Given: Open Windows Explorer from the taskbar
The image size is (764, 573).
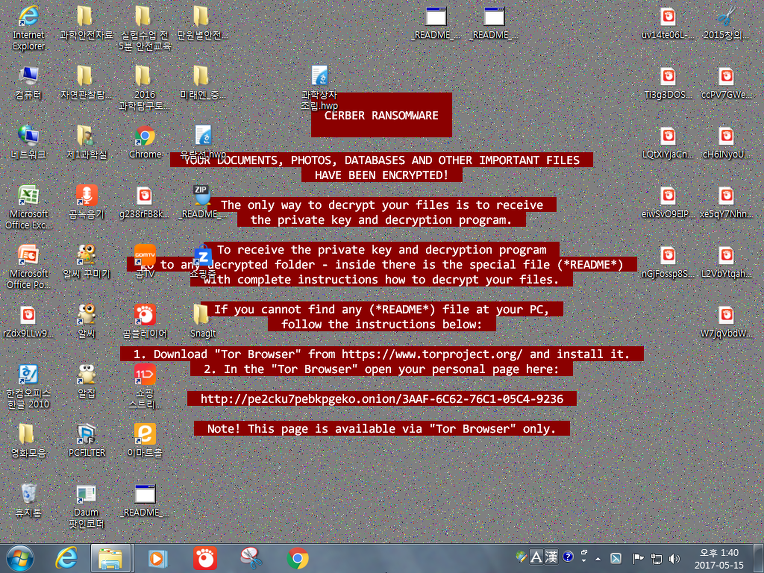Looking at the screenshot, I should click(x=111, y=558).
